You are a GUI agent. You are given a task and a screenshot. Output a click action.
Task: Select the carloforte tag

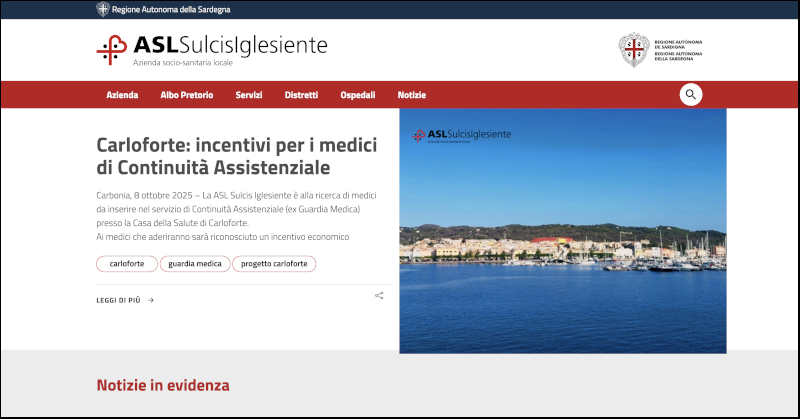click(127, 263)
